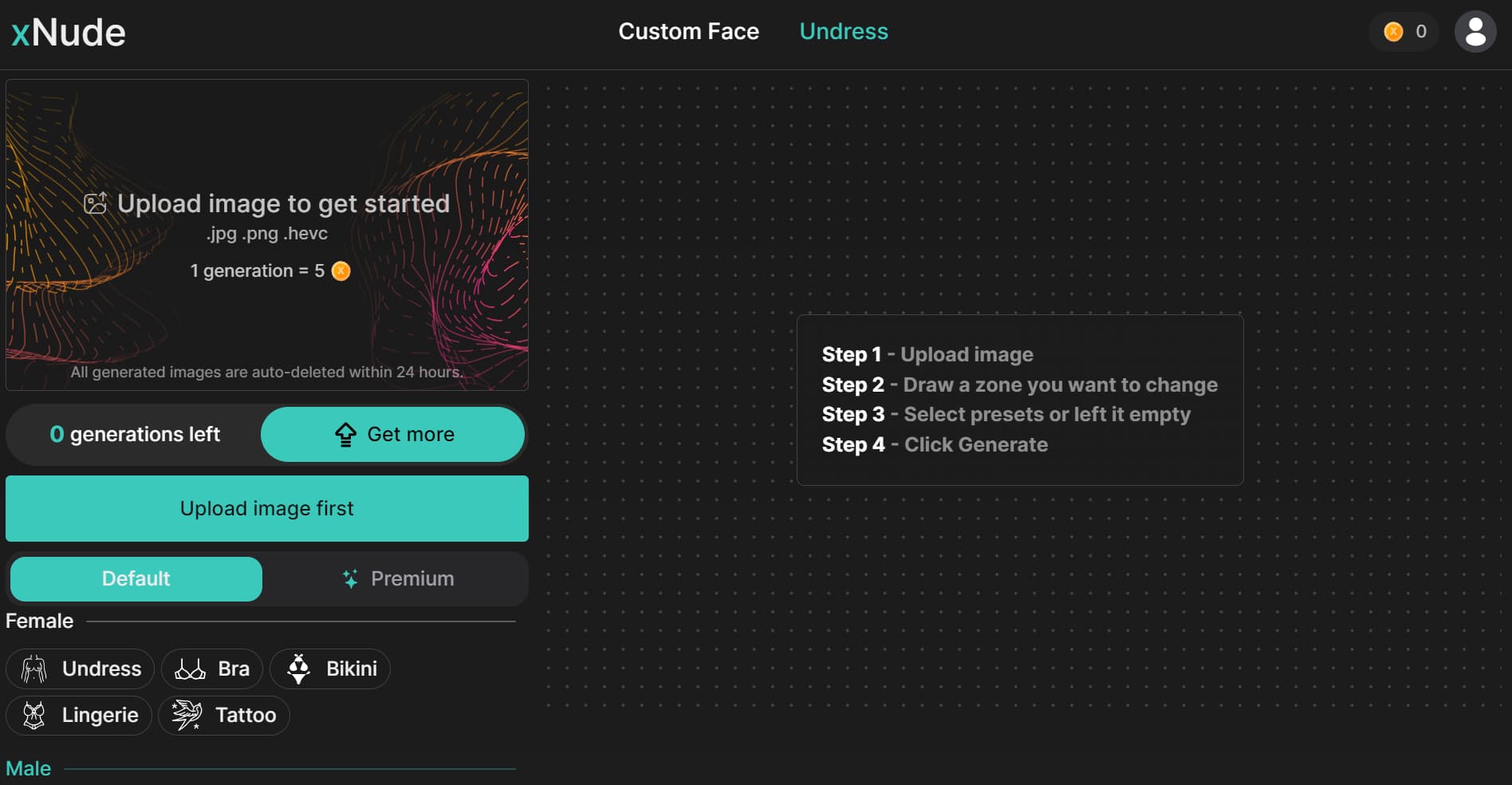Switch to the Custom Face tab
Viewport: 1512px width, 785px height.
pos(689,31)
